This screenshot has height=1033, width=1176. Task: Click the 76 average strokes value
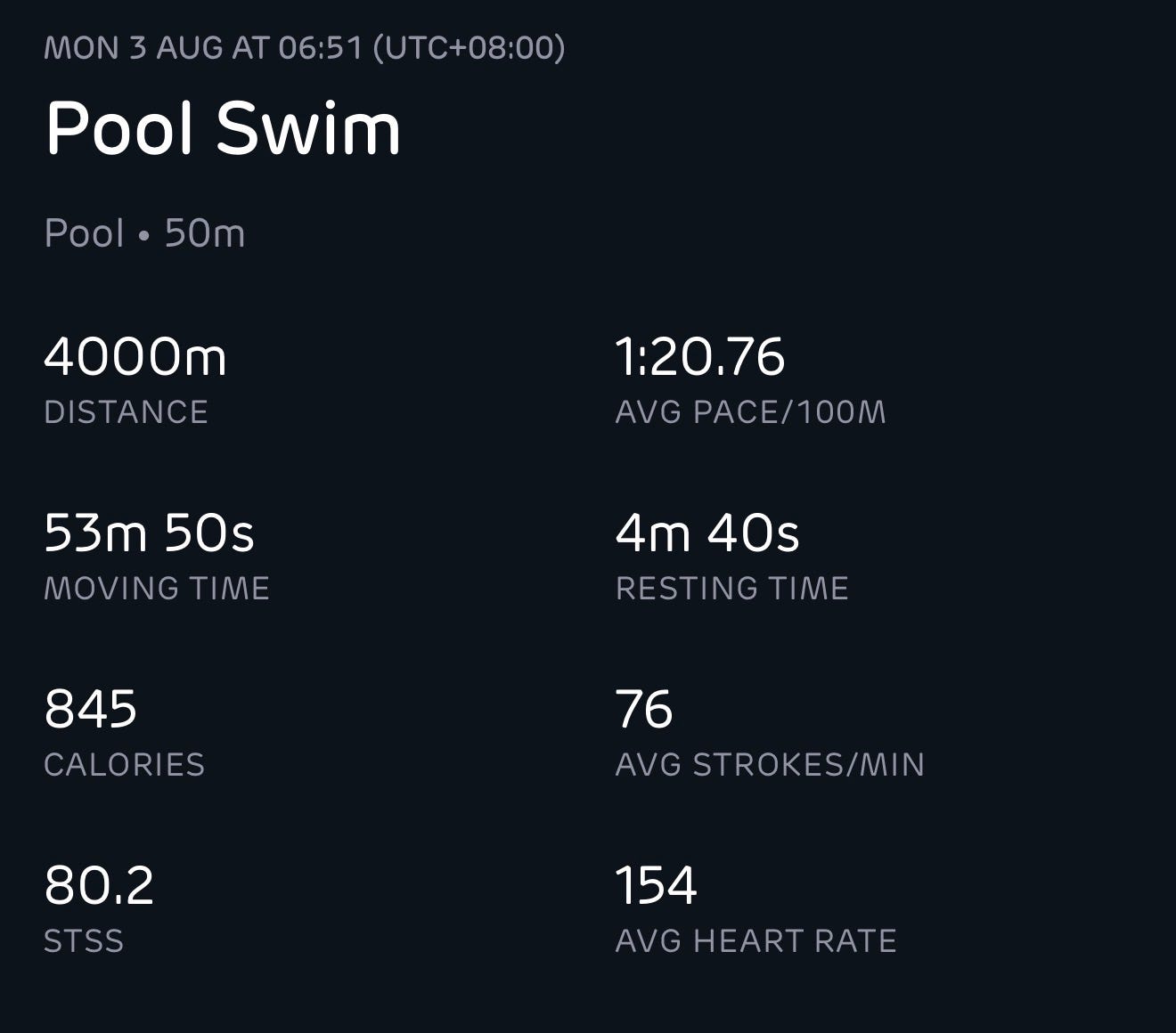coord(644,709)
